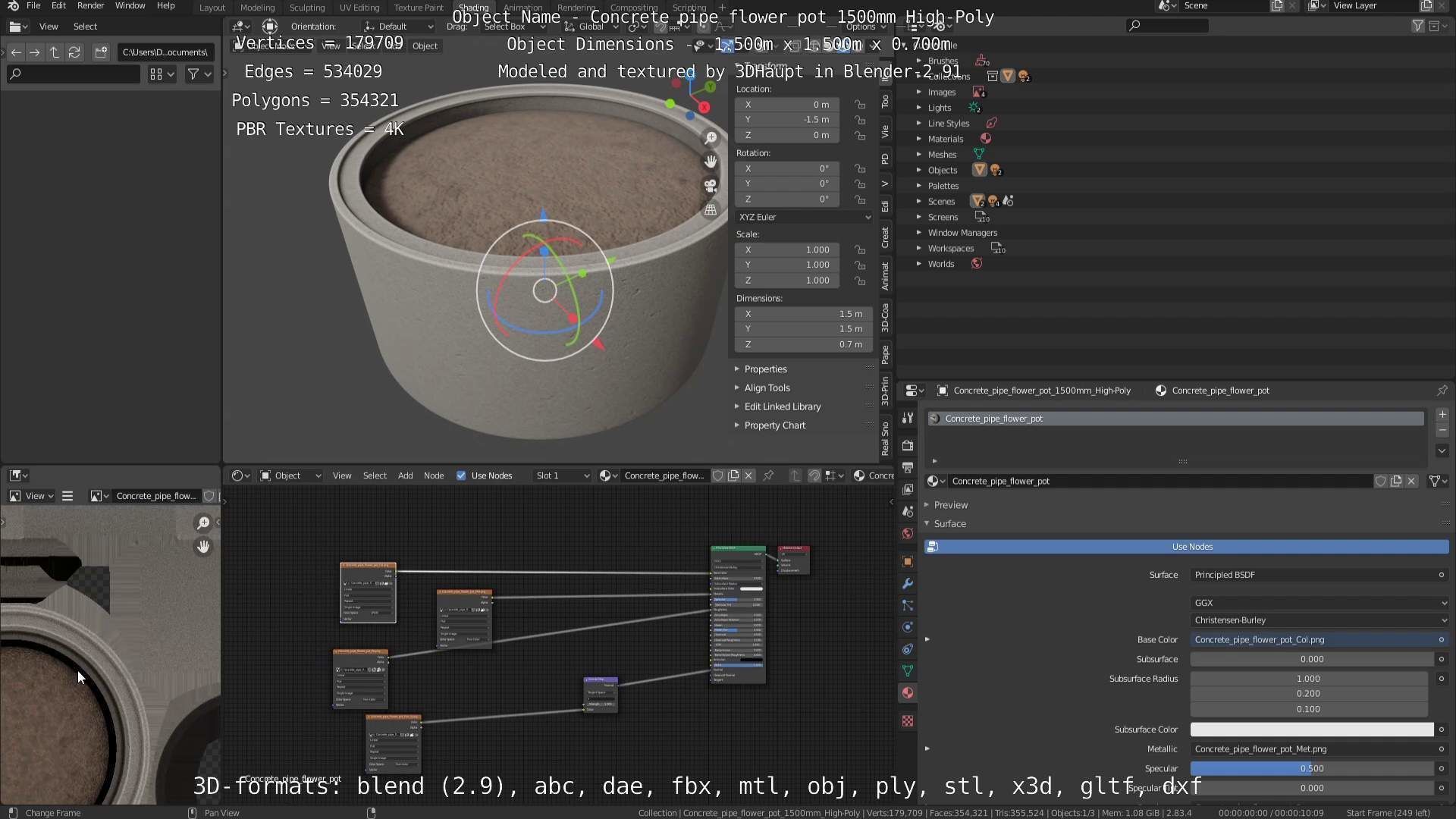The image size is (1456, 819).
Task: Open the Christensen-Burley subsurface method dropdown
Action: [x=1319, y=620]
